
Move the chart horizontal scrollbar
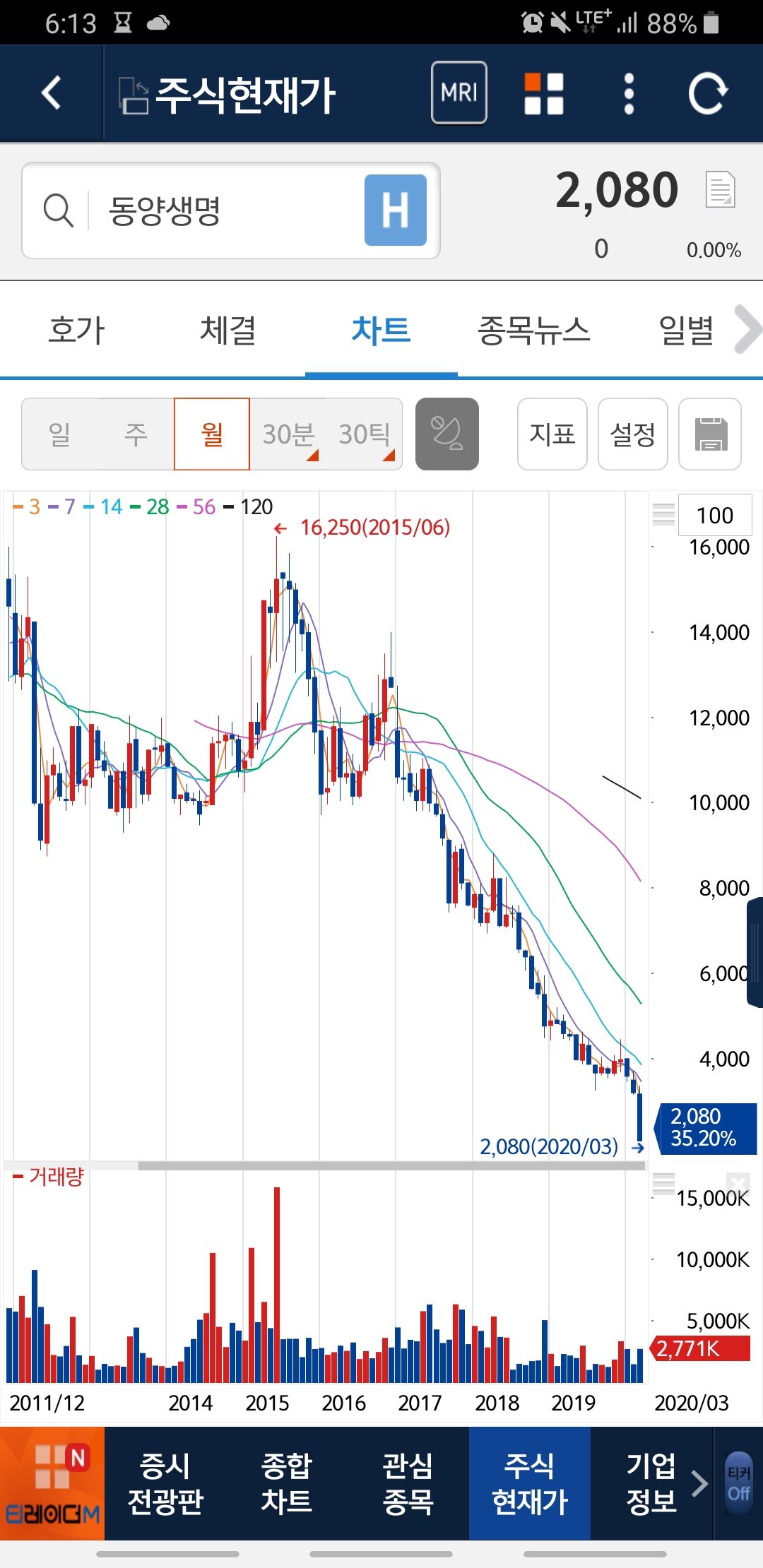point(392,1165)
